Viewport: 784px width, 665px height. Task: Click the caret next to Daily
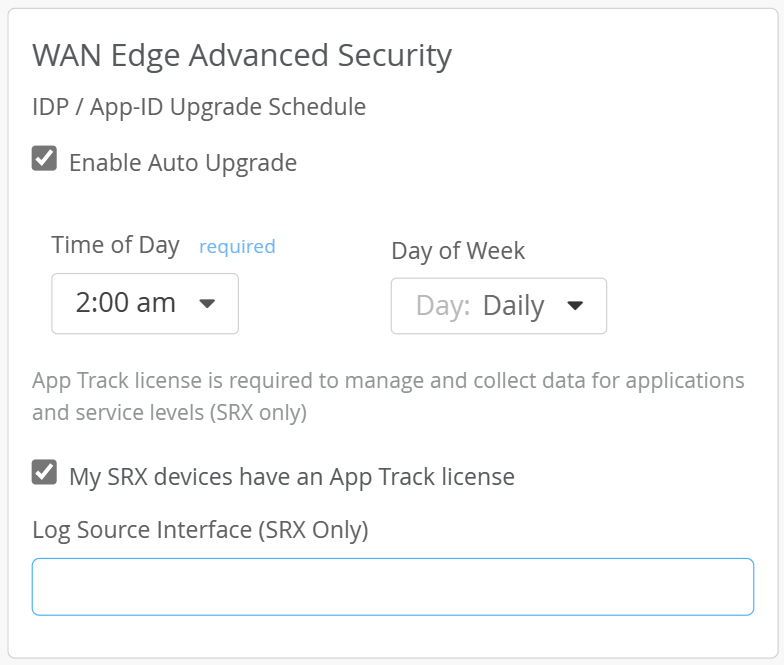click(575, 306)
